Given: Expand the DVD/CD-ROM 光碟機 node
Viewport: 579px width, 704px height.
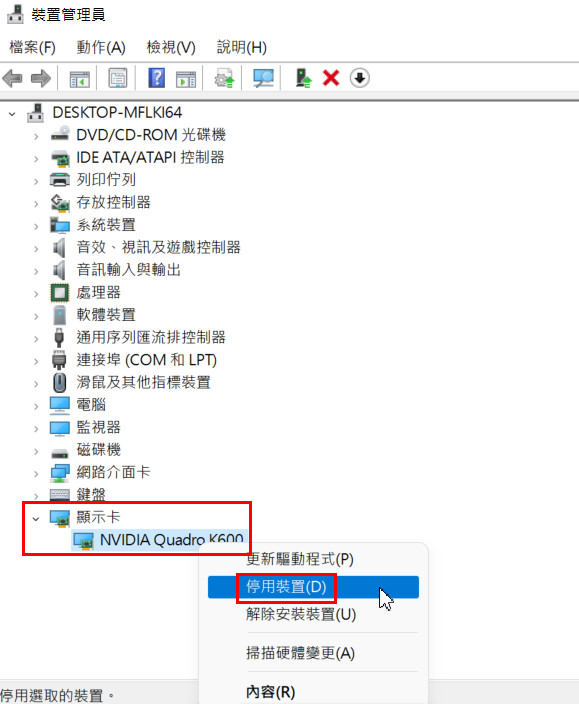Looking at the screenshot, I should tap(36, 136).
